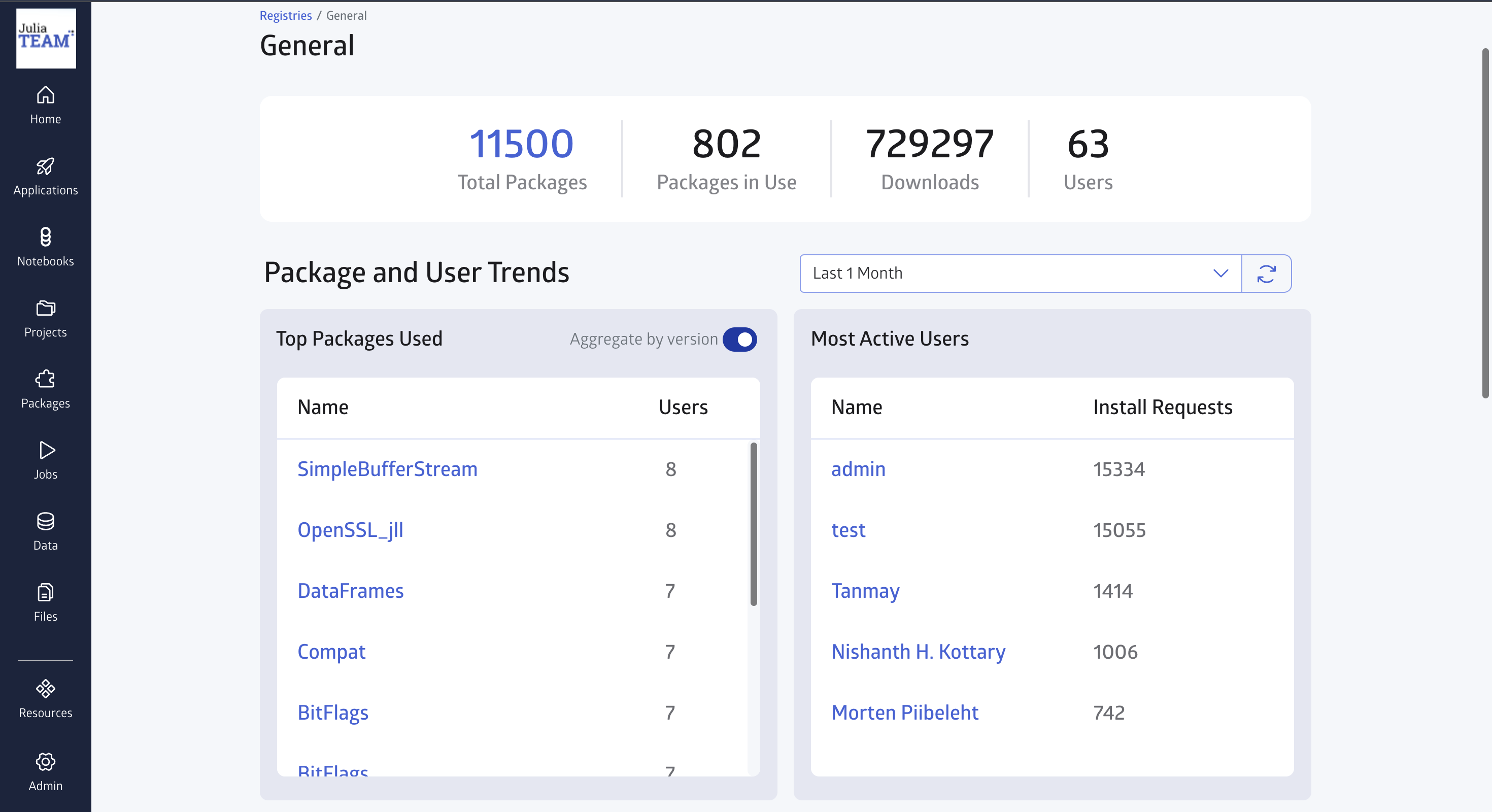Click the page vertical scrollbar
This screenshot has width=1492, height=812.
[1485, 223]
